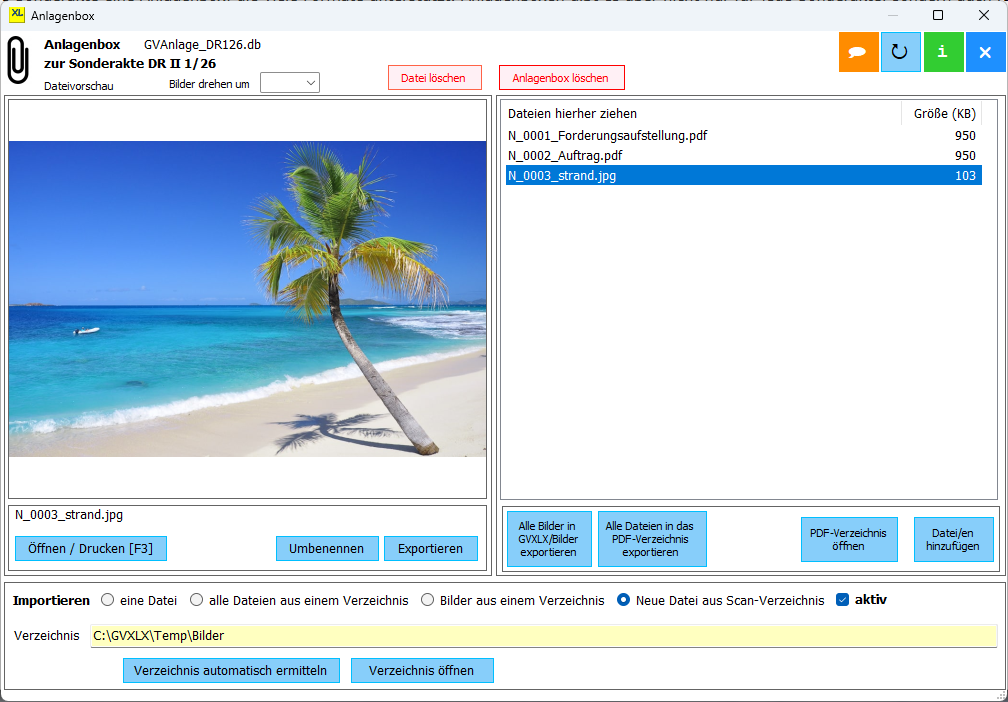
Task: Click the N_0003_strand.jpg caption below preview
Action: pos(69,514)
